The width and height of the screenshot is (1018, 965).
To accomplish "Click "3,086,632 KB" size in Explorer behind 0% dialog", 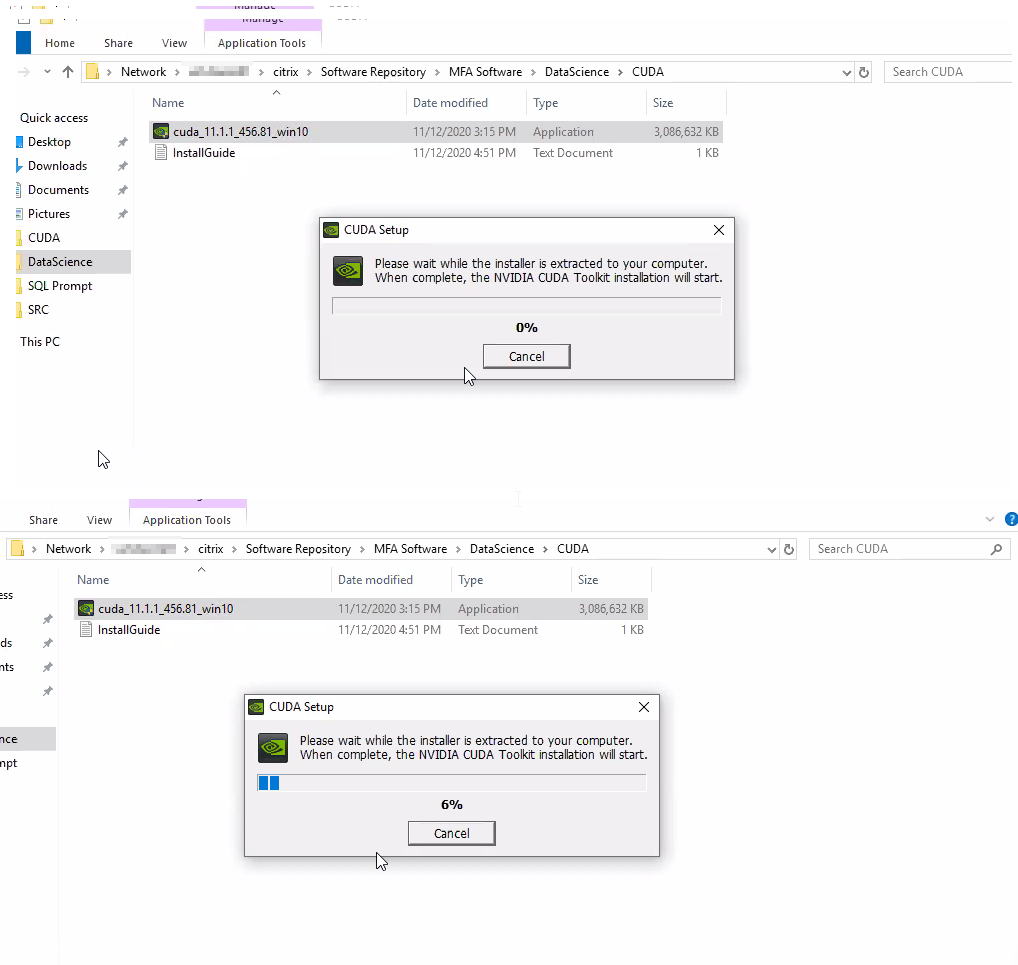I will tap(686, 132).
